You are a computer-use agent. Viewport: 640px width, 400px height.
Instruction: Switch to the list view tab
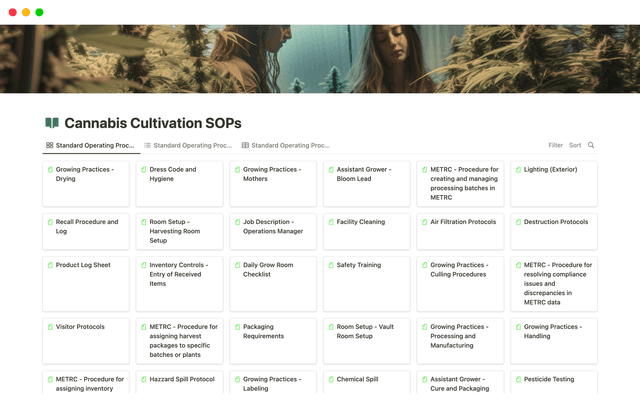tap(187, 145)
